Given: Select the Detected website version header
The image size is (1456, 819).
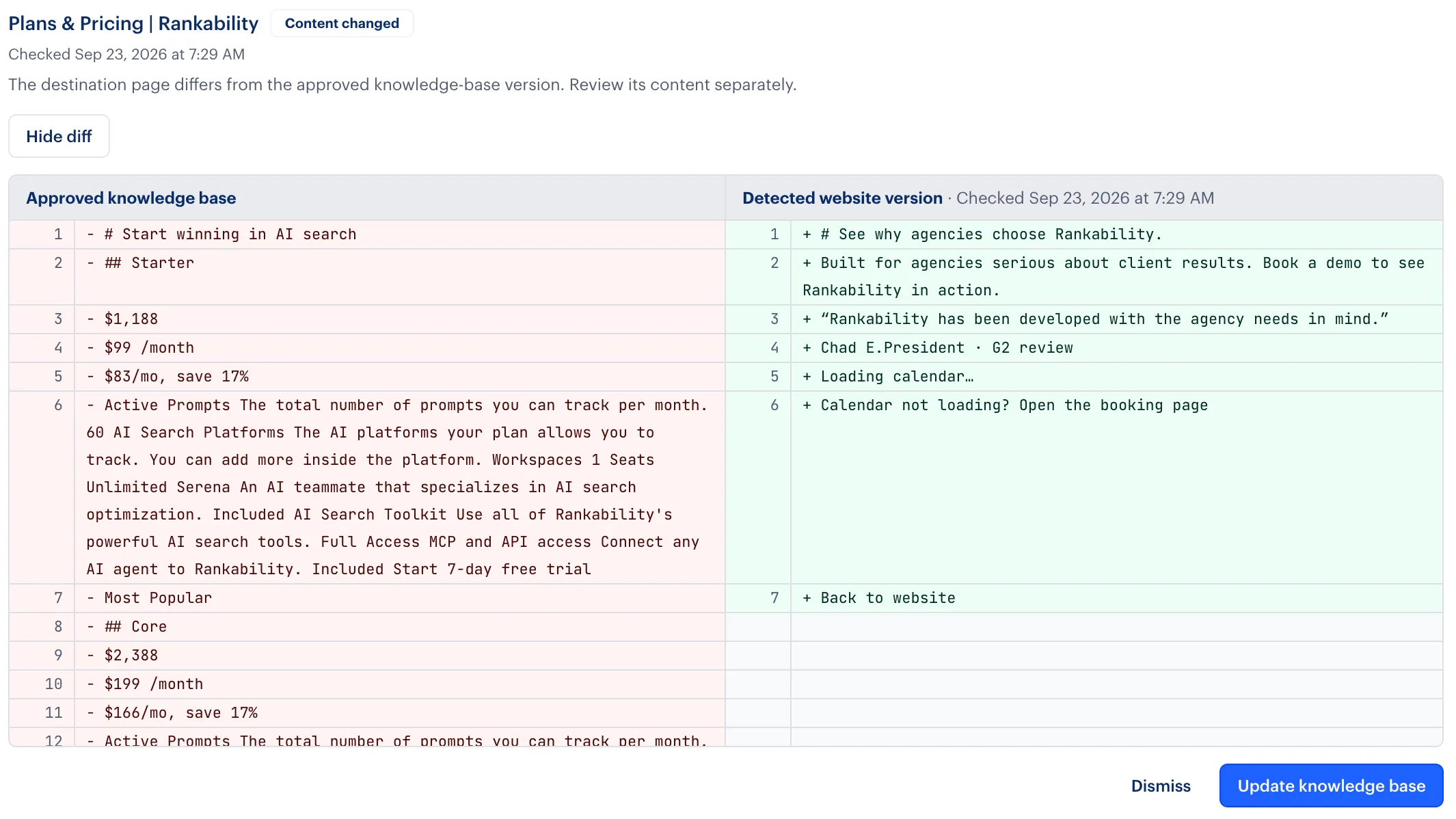Looking at the screenshot, I should [842, 198].
